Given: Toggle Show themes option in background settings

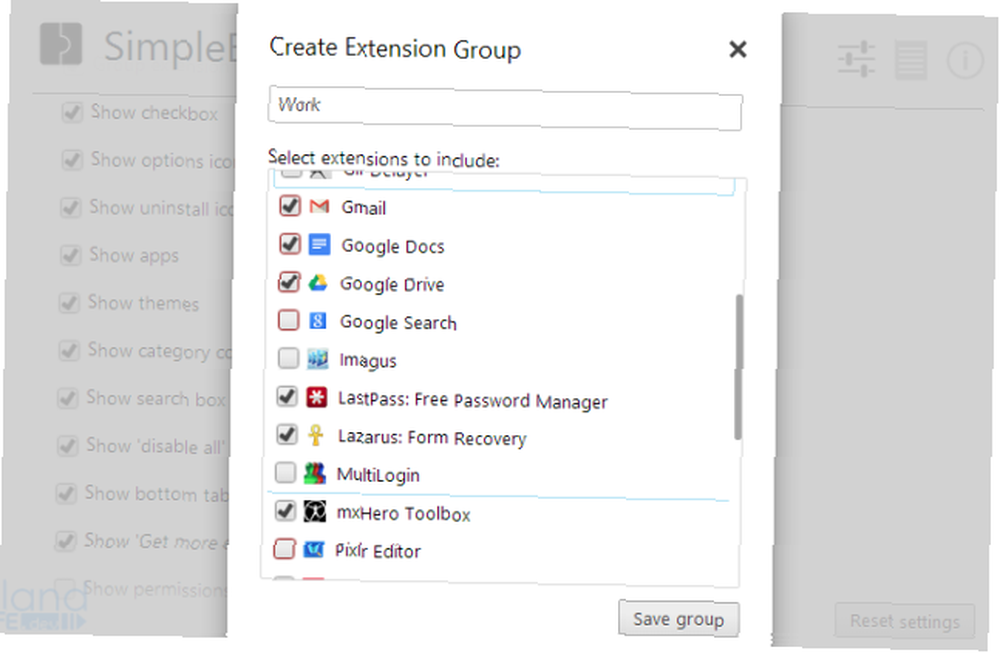Looking at the screenshot, I should coord(68,303).
